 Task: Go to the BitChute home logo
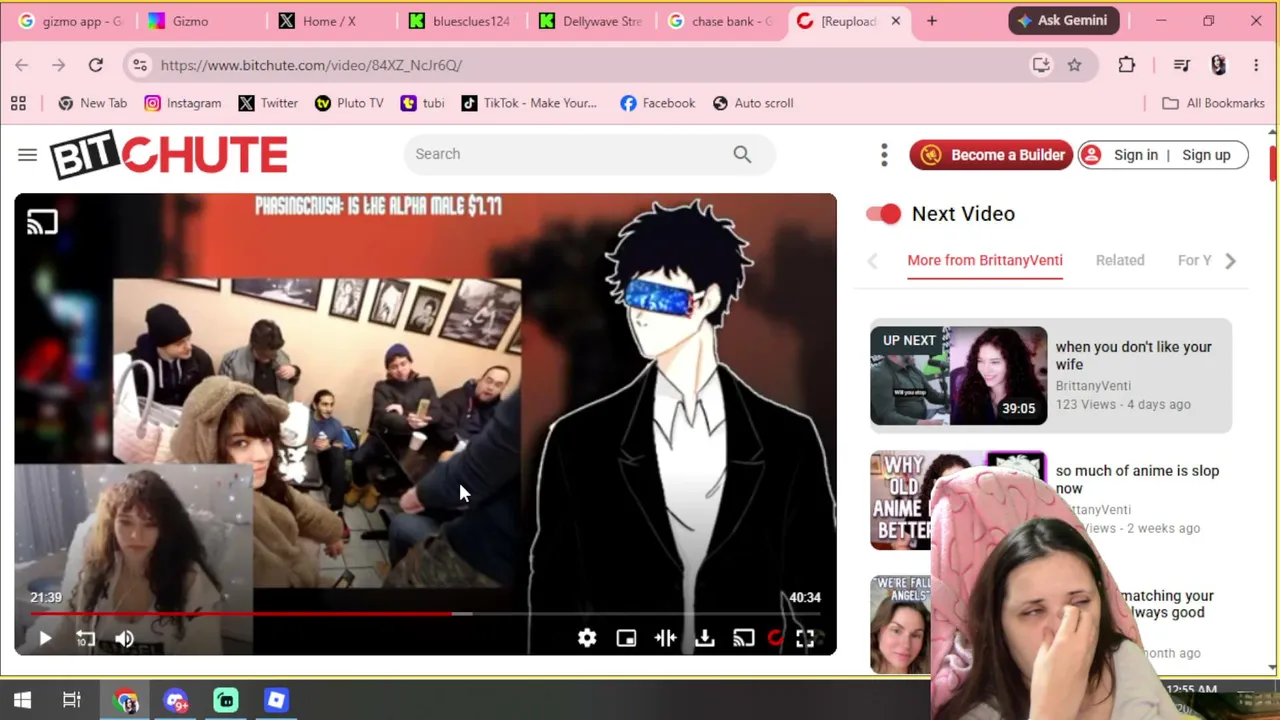click(x=169, y=155)
